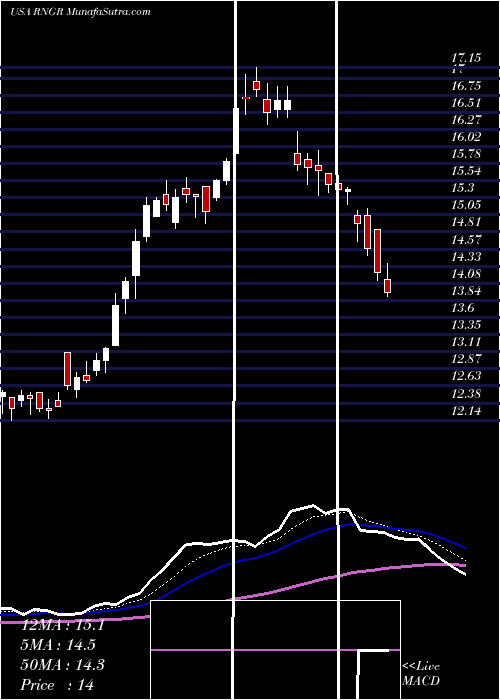Click the 16.51 price axis value
The image size is (500, 700).
(466, 103)
